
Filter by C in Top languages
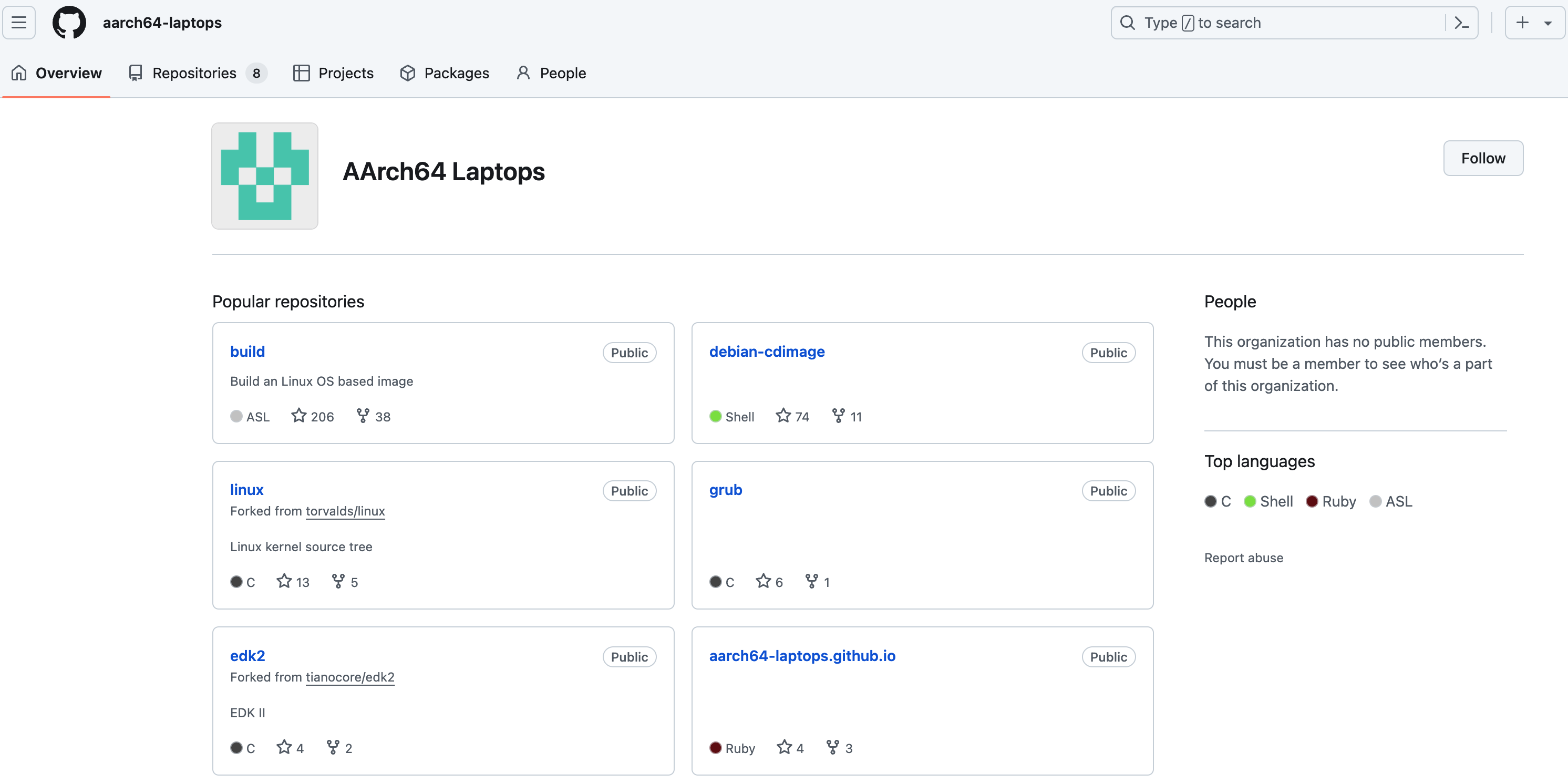[x=1218, y=501]
